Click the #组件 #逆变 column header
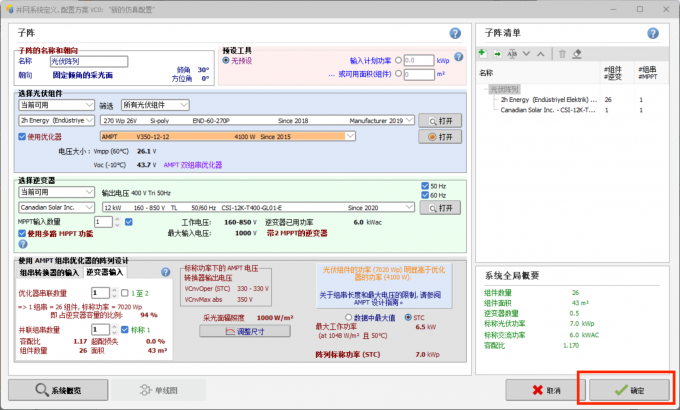This screenshot has width=680, height=410. coord(613,73)
